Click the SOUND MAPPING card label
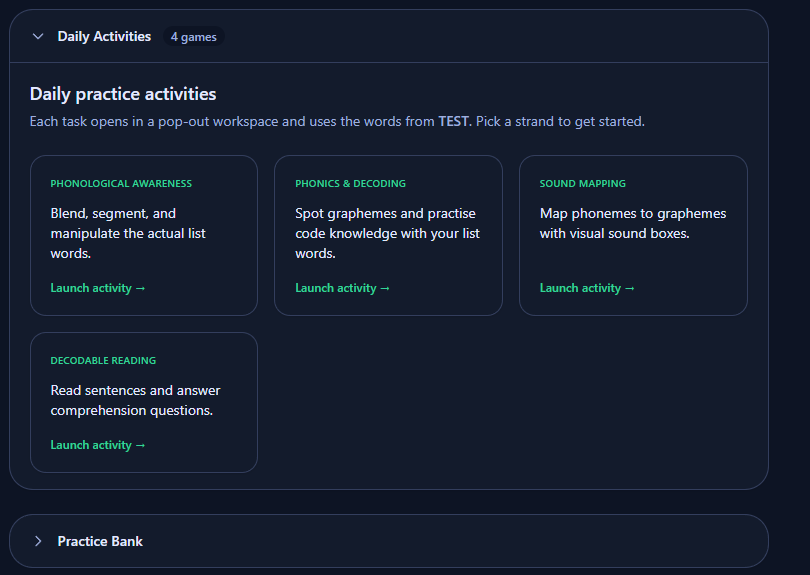Viewport: 810px width, 575px height. coord(582,184)
